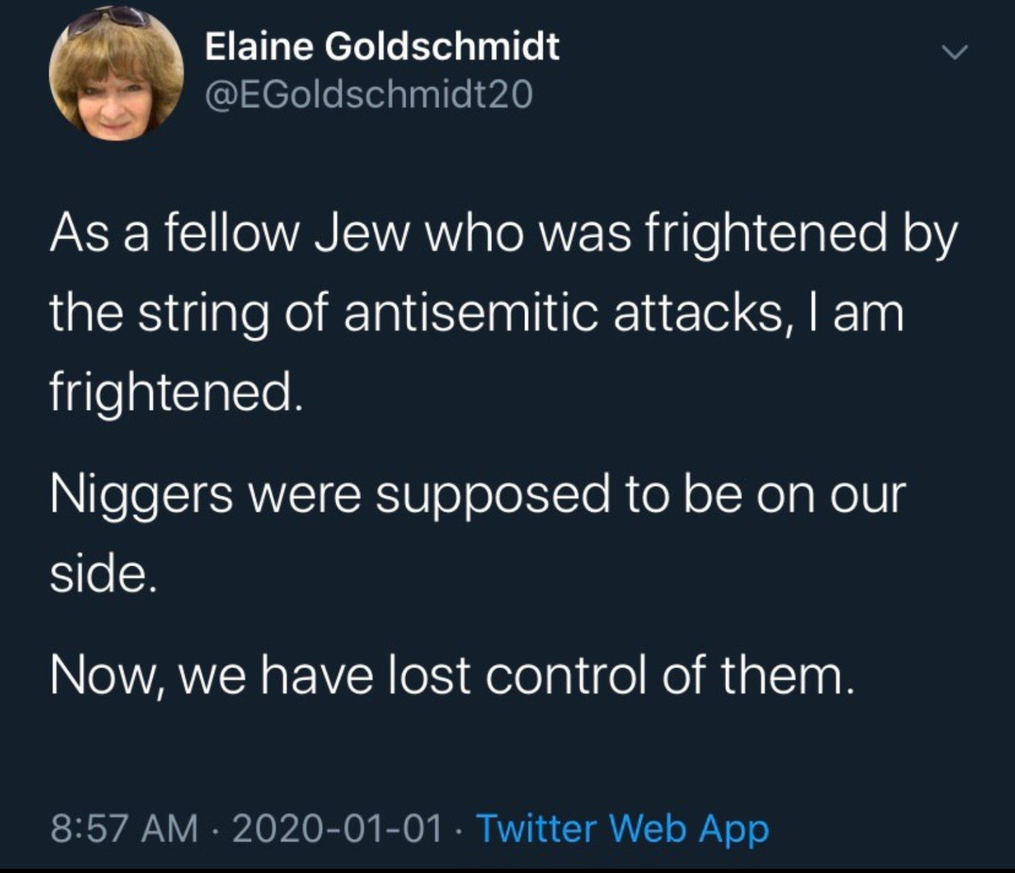Open the tweet options chevron menu
This screenshot has height=873, width=1015.
coord(955,53)
